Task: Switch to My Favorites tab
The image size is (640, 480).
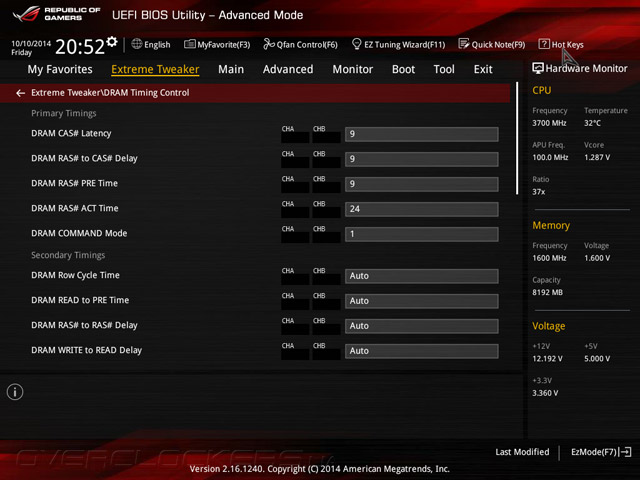Action: pos(60,69)
